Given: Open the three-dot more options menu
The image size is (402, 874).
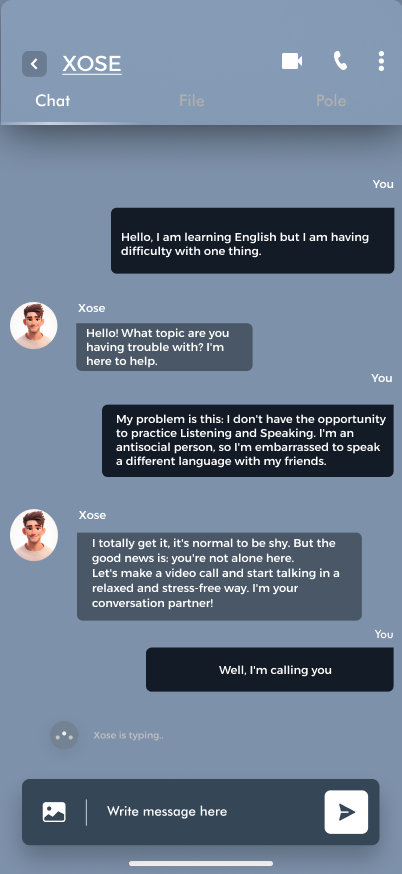Looking at the screenshot, I should [x=381, y=61].
